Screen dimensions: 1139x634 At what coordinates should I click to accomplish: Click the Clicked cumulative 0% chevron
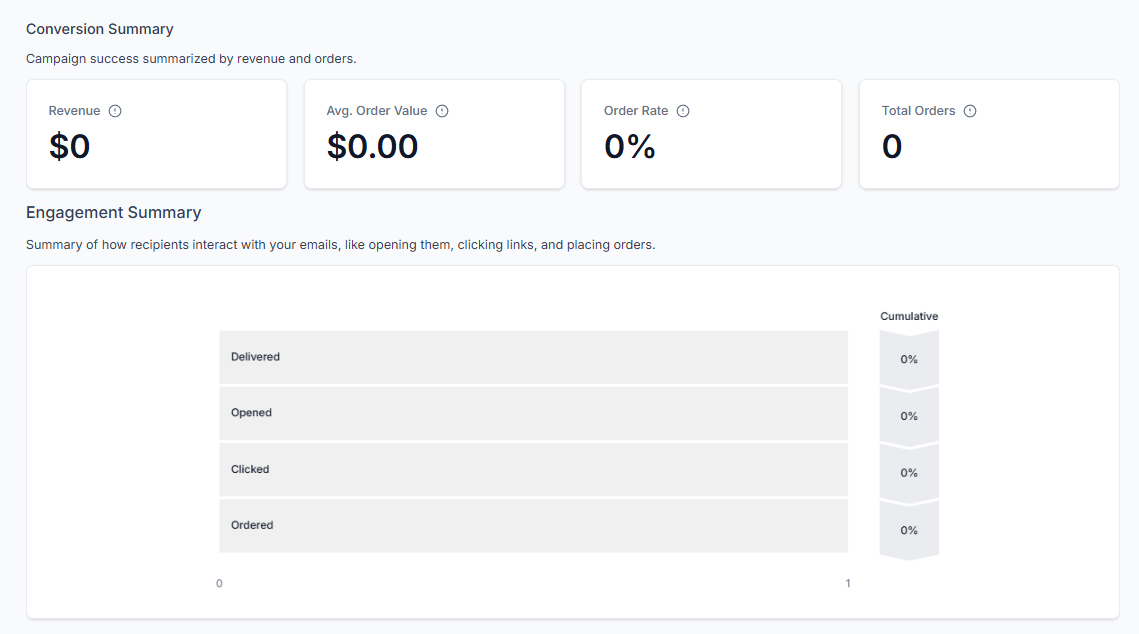coord(909,473)
